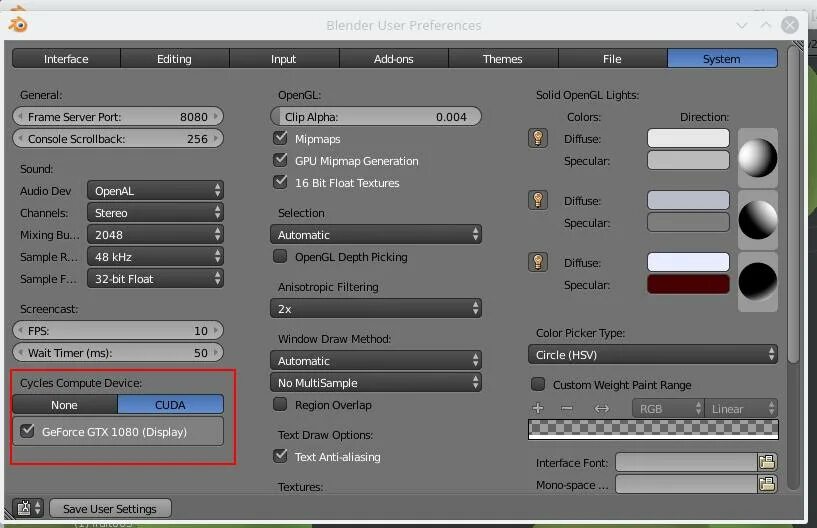
Task: Open the Mixing Buffer 2048 dropdown
Action: [155, 235]
